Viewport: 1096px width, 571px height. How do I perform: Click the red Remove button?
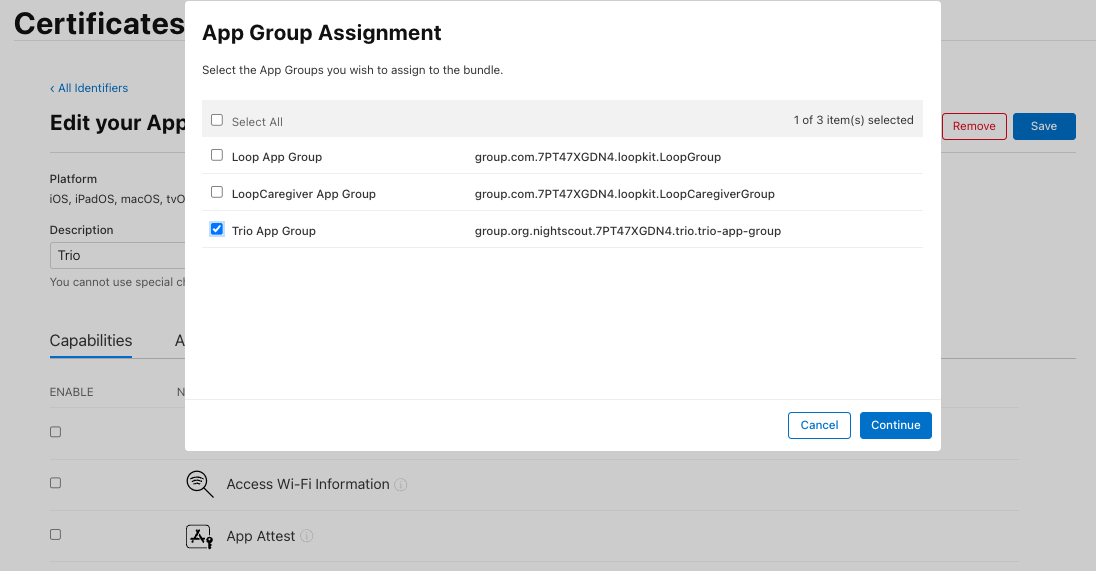pyautogui.click(x=973, y=126)
